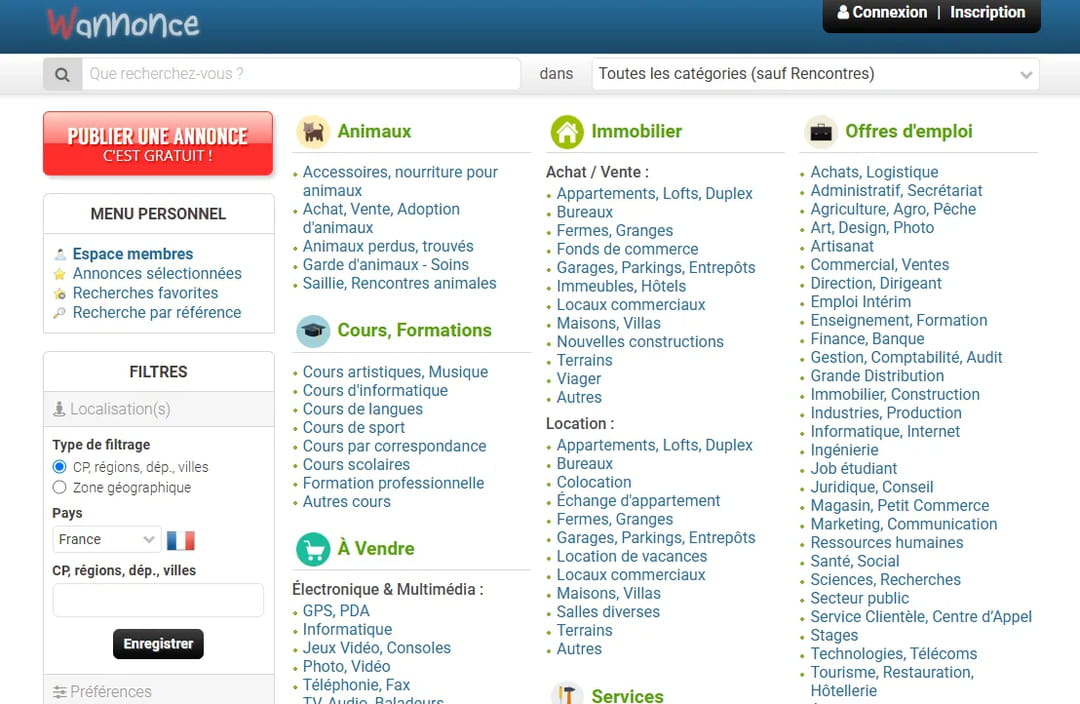Click the magnifying glass search icon
1080x704 pixels.
(62, 74)
